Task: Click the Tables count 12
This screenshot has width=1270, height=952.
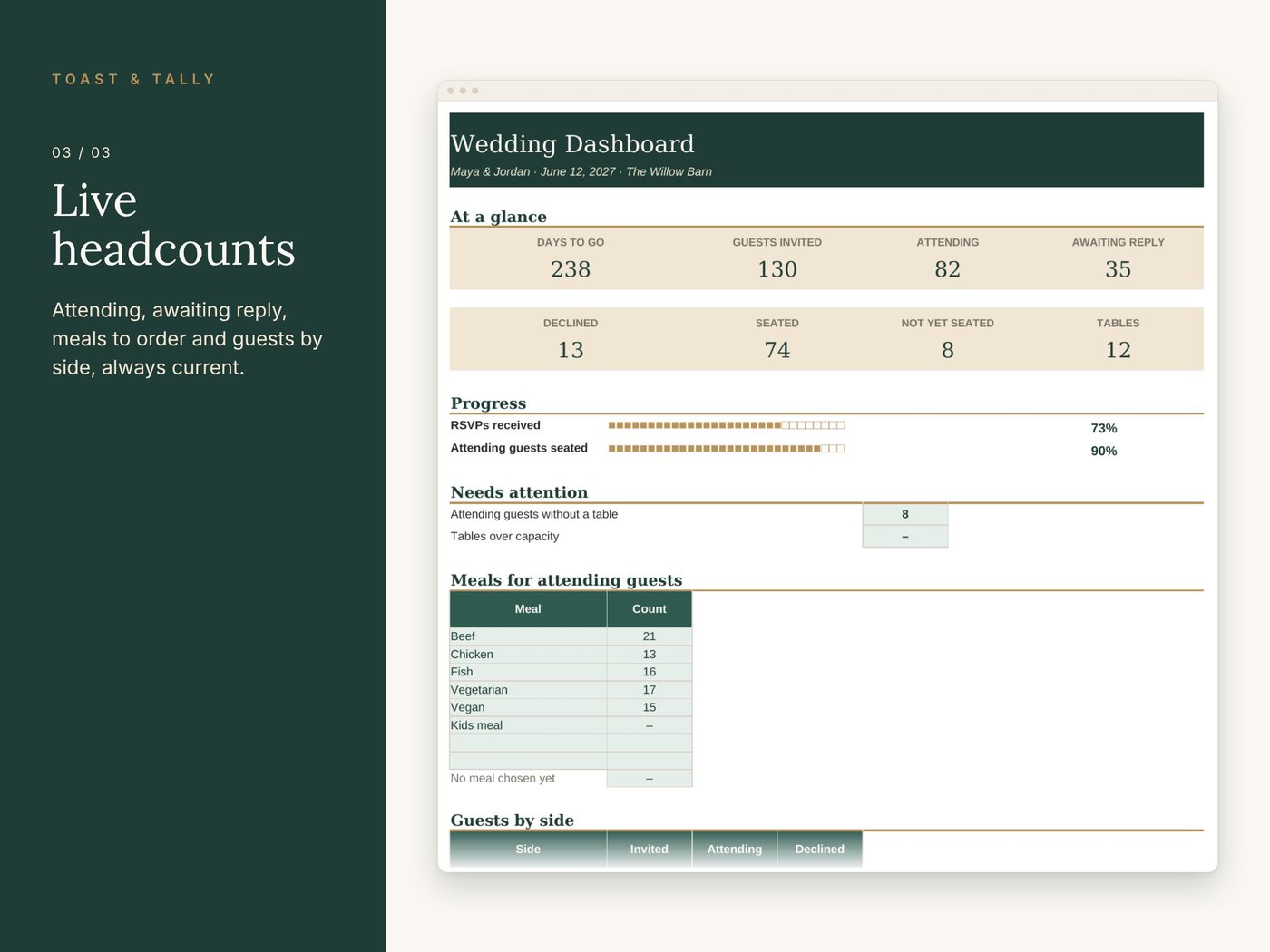Action: pos(1119,350)
